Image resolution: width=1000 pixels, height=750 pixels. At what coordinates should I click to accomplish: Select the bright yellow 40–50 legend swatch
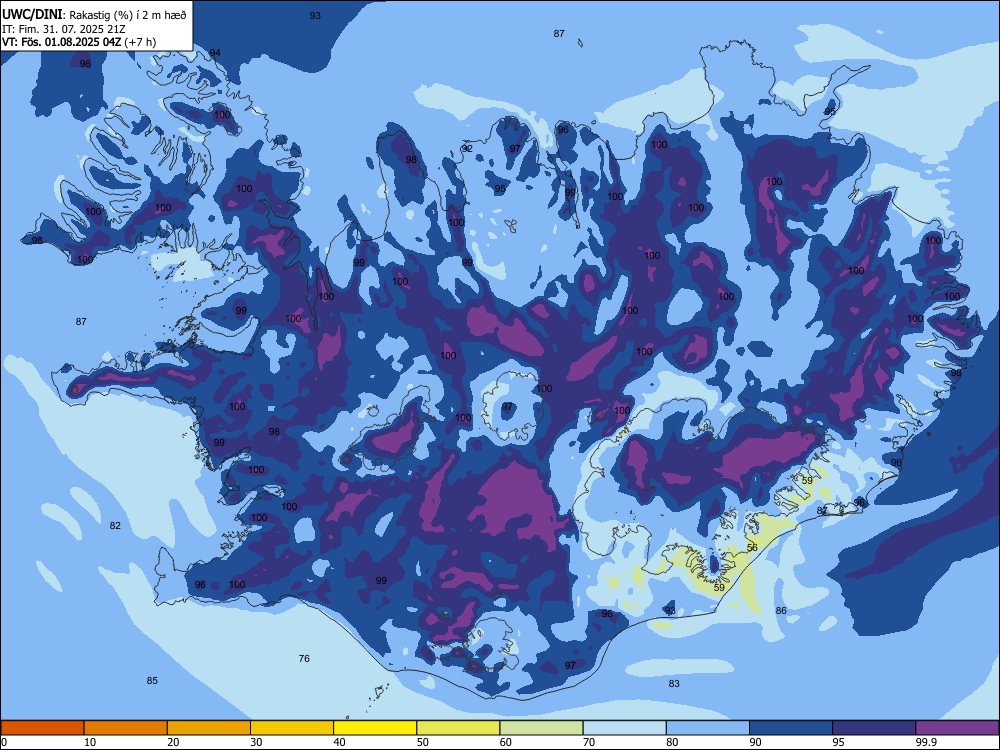click(375, 728)
